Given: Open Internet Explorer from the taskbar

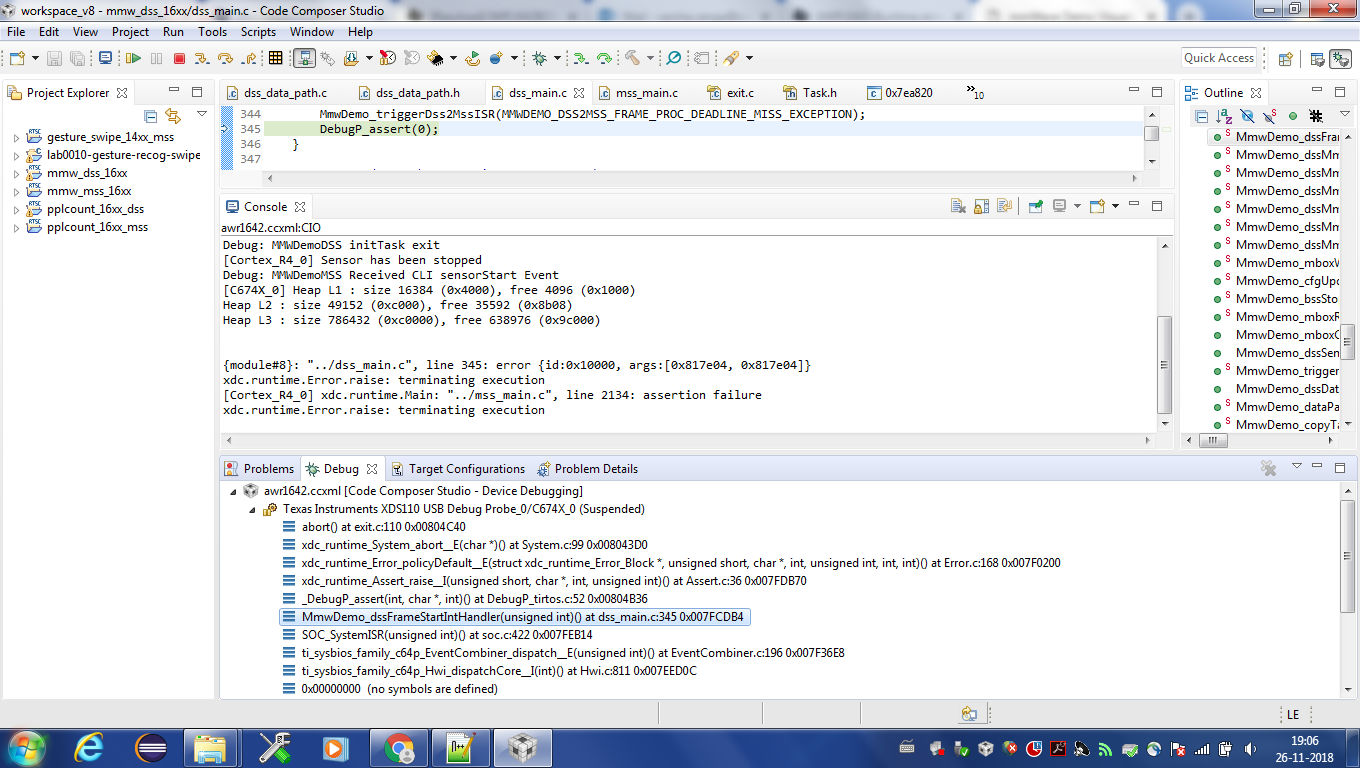Looking at the screenshot, I should tap(89, 748).
